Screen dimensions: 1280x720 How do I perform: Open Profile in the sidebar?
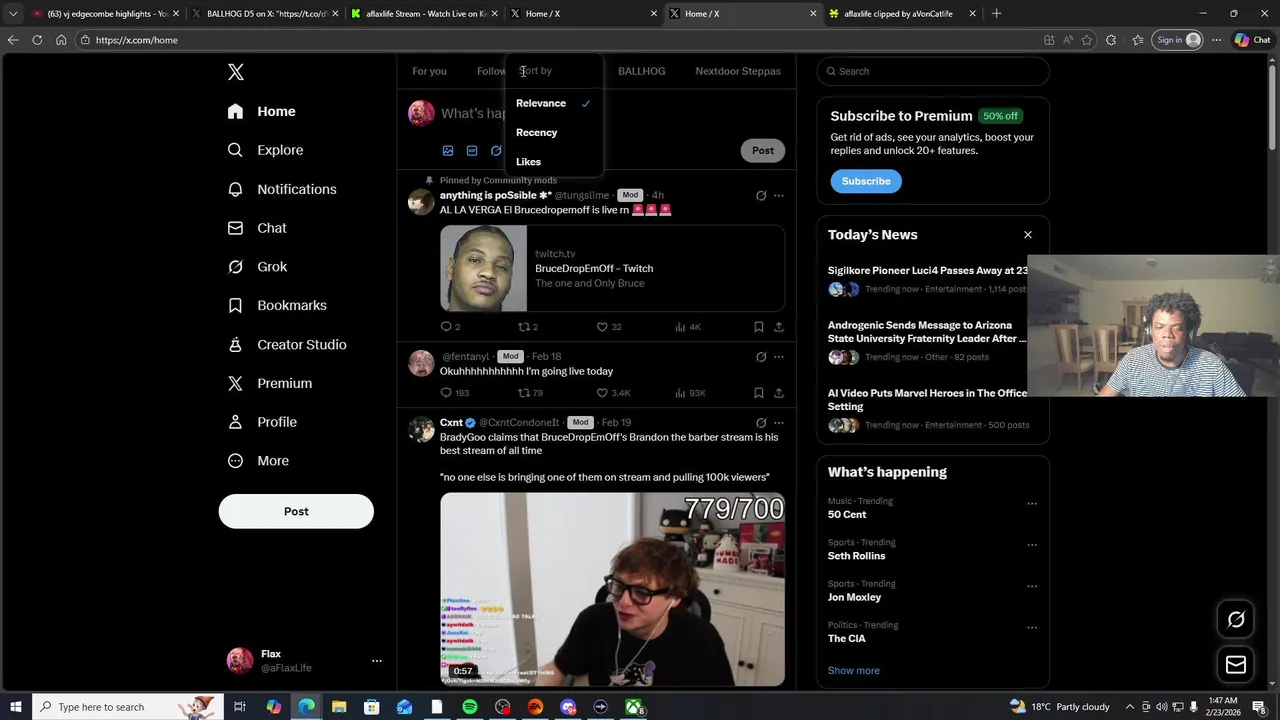pyautogui.click(x=262, y=422)
